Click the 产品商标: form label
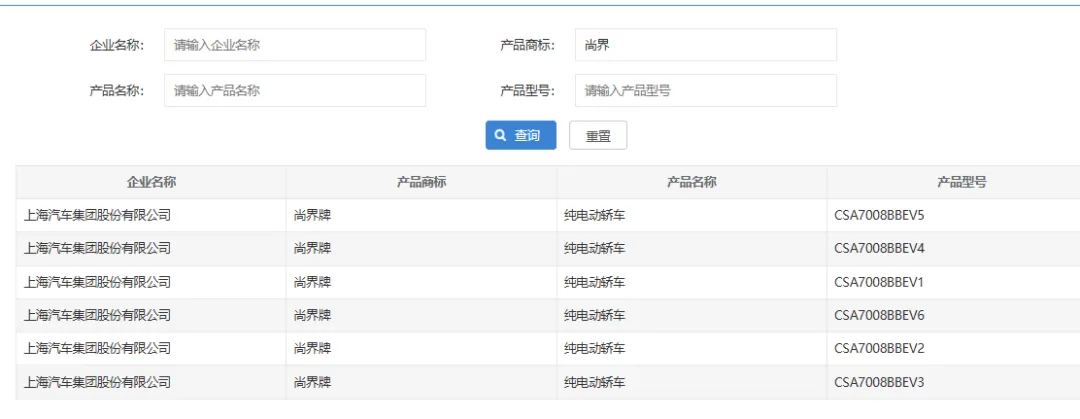Screen dimensions: 1080x419 point(528,45)
